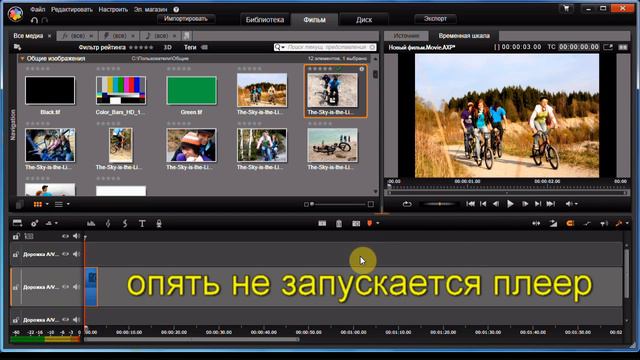Click the Экспорт button
Image resolution: width=640 pixels, height=360 pixels.
[435, 19]
